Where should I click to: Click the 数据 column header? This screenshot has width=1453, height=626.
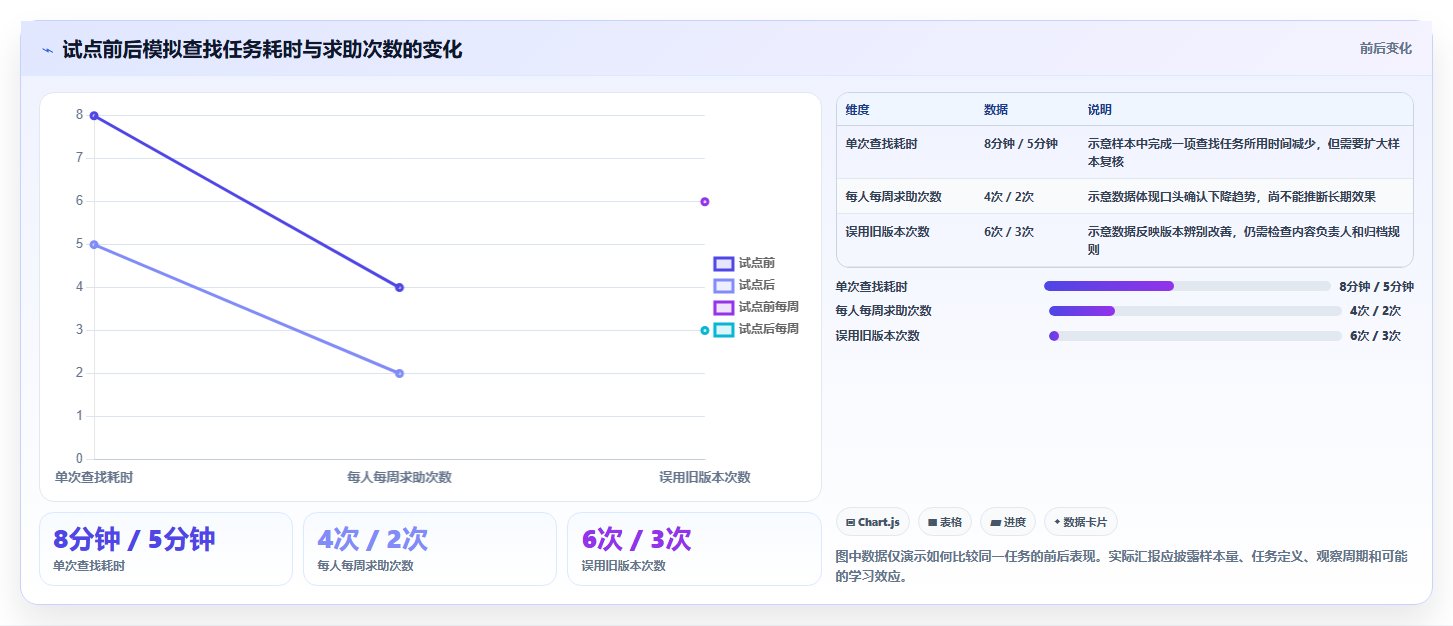click(x=996, y=110)
